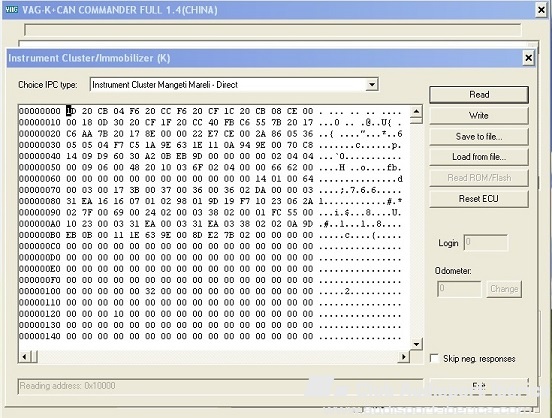This screenshot has width=552, height=418.
Task: Click the VAG application icon in title bar
Action: (x=12, y=10)
